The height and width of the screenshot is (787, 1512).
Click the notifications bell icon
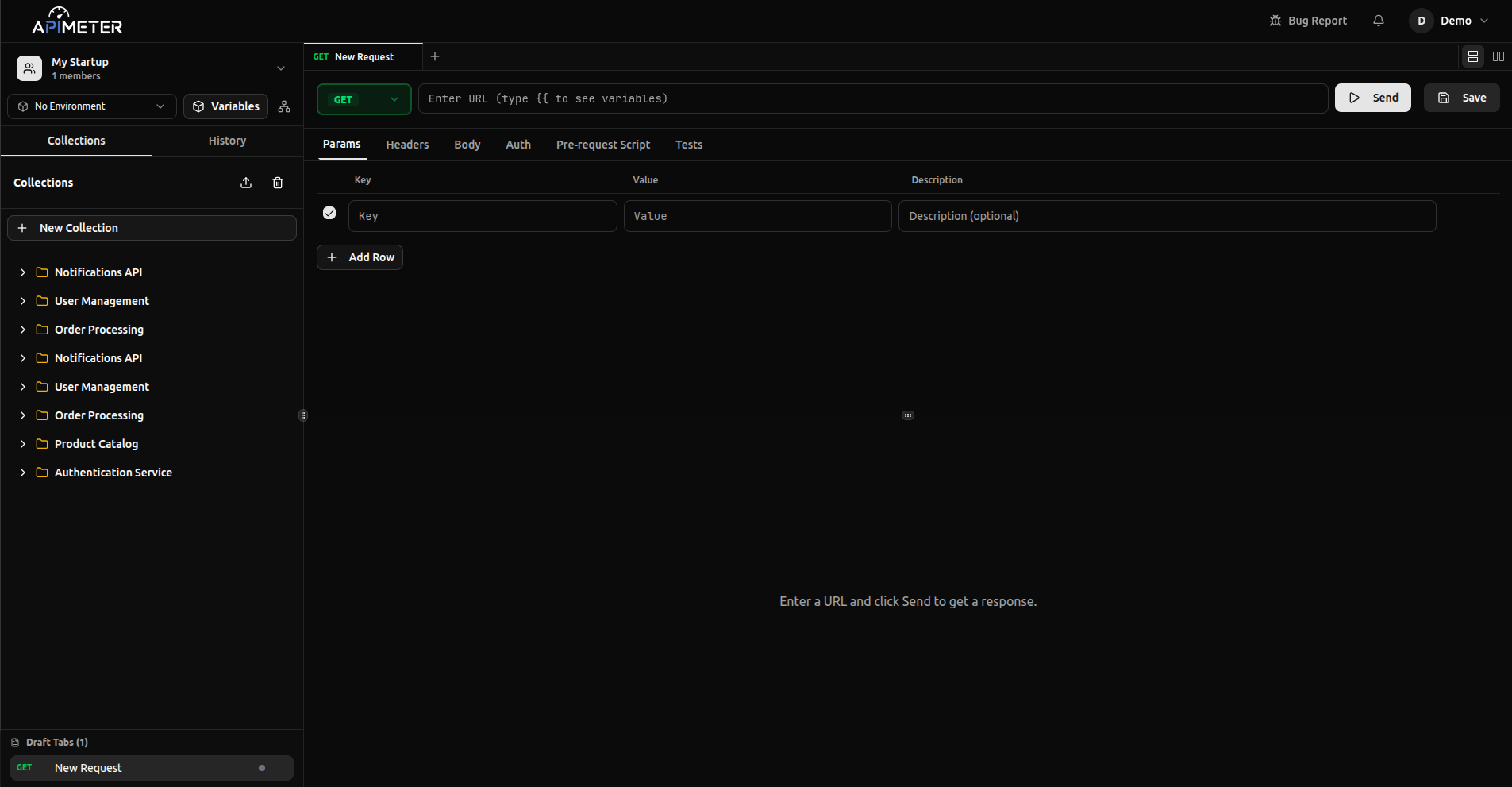tap(1379, 21)
